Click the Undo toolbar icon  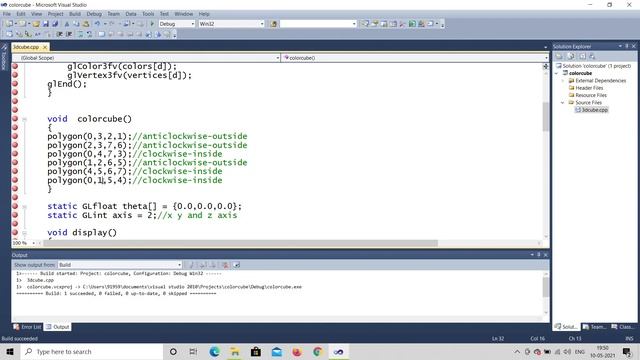point(98,24)
